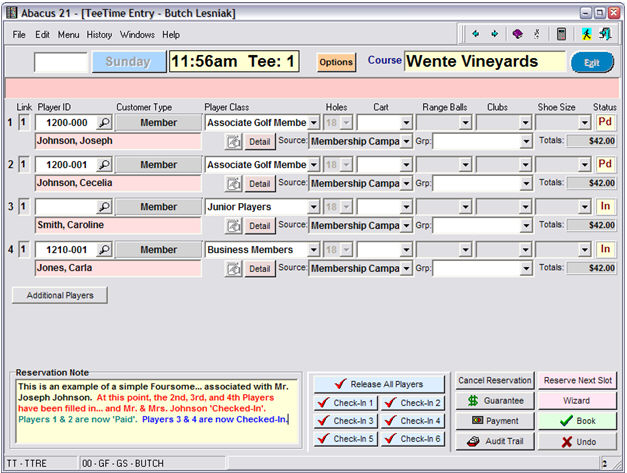Viewport: 627px width, 473px height.
Task: Click the camera icon beside player 2 Detail
Action: 234,184
